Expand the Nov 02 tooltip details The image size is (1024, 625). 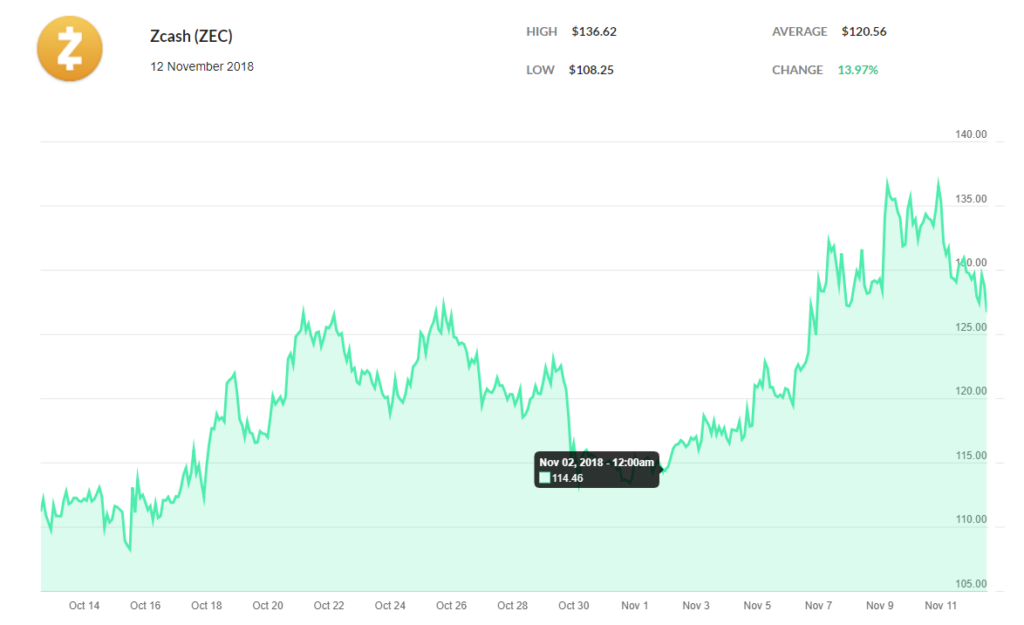(597, 470)
